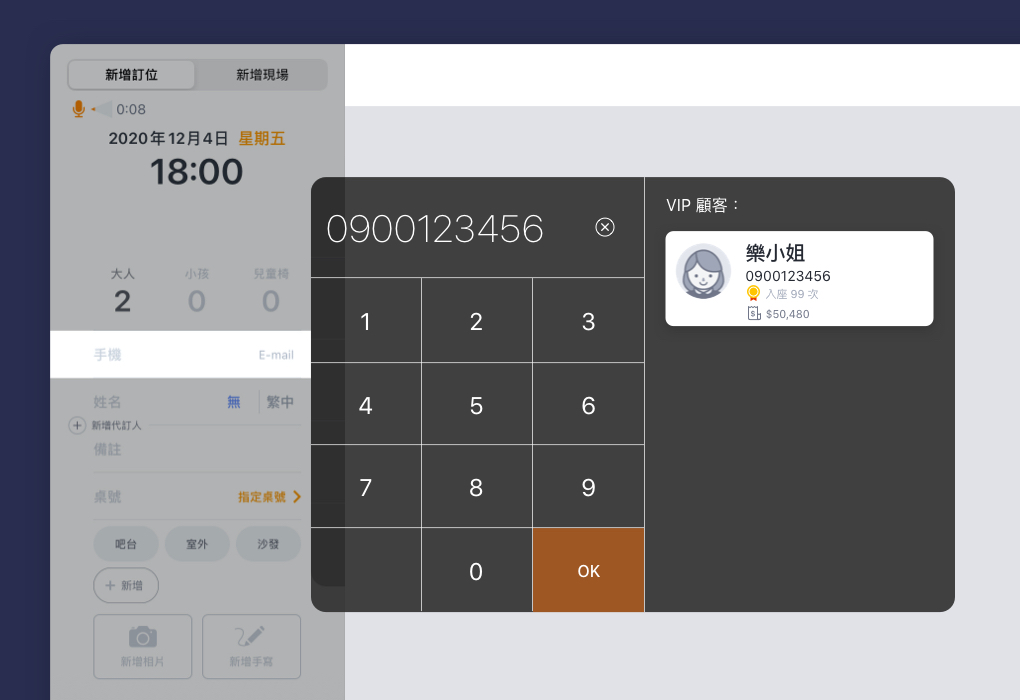1020x700 pixels.
Task: Click the VIP customer avatar icon
Action: [703, 271]
